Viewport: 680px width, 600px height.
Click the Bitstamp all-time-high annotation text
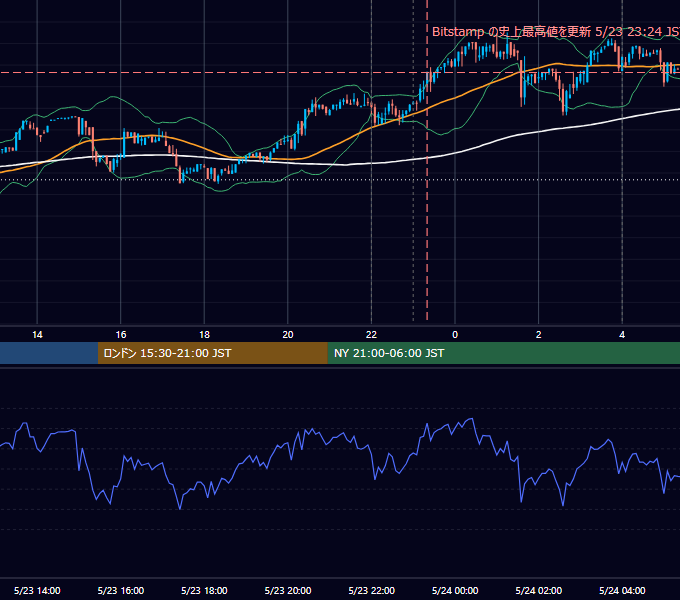click(x=556, y=32)
